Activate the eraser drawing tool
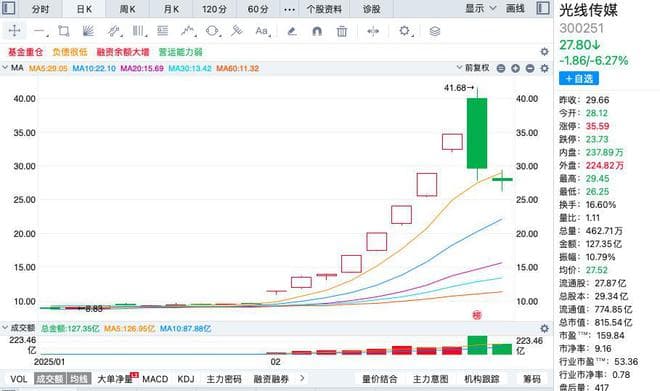The image size is (660, 391). coord(292,31)
